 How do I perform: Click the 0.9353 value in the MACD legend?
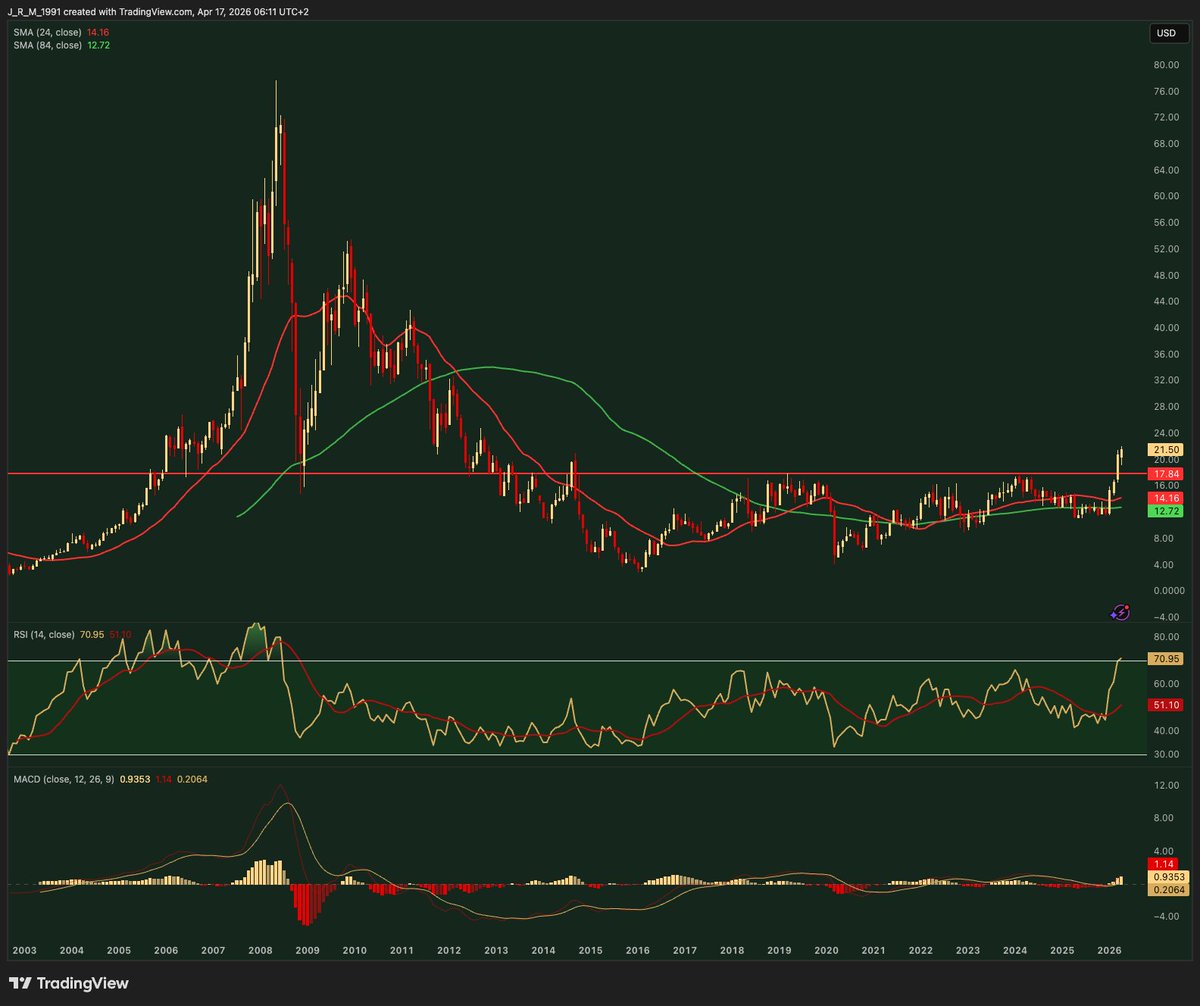click(135, 778)
